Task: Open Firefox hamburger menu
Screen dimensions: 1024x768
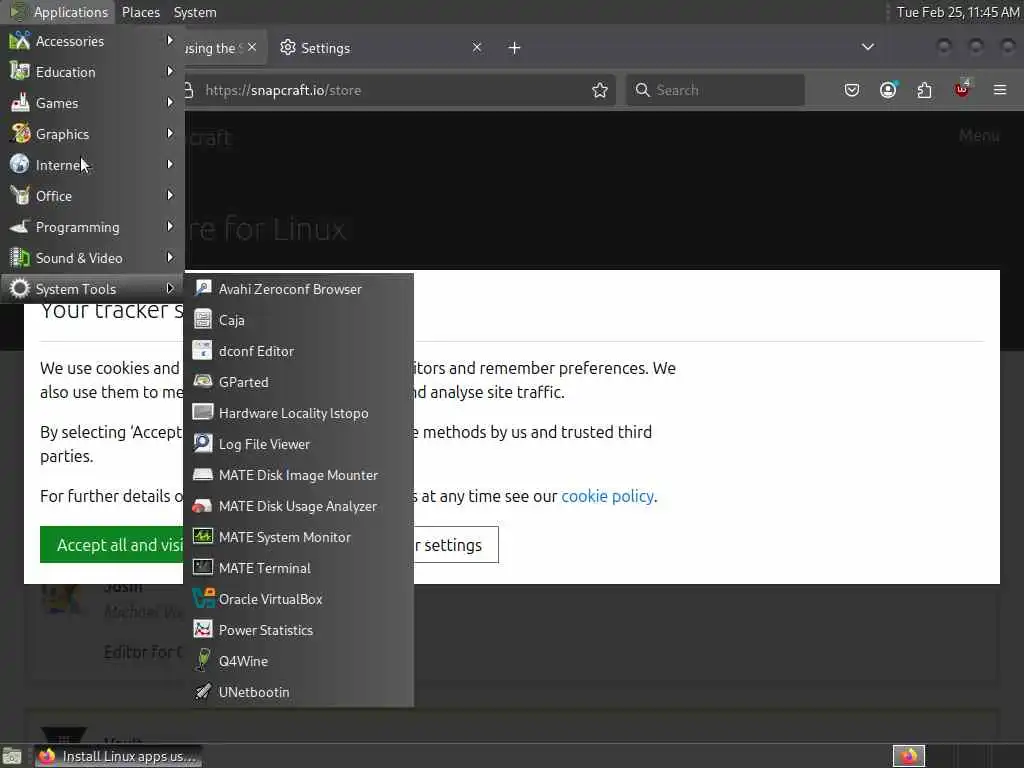Action: pyautogui.click(x=1000, y=89)
